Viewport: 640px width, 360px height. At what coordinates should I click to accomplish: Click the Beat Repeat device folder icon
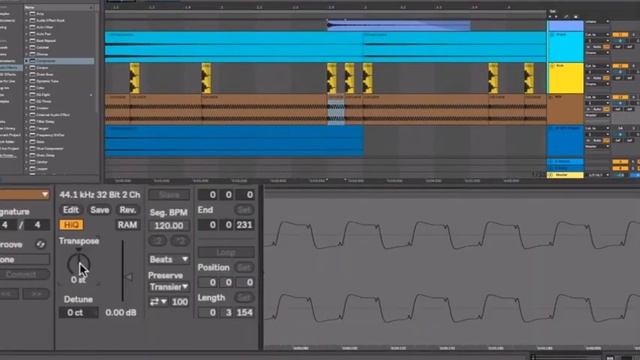(32, 41)
